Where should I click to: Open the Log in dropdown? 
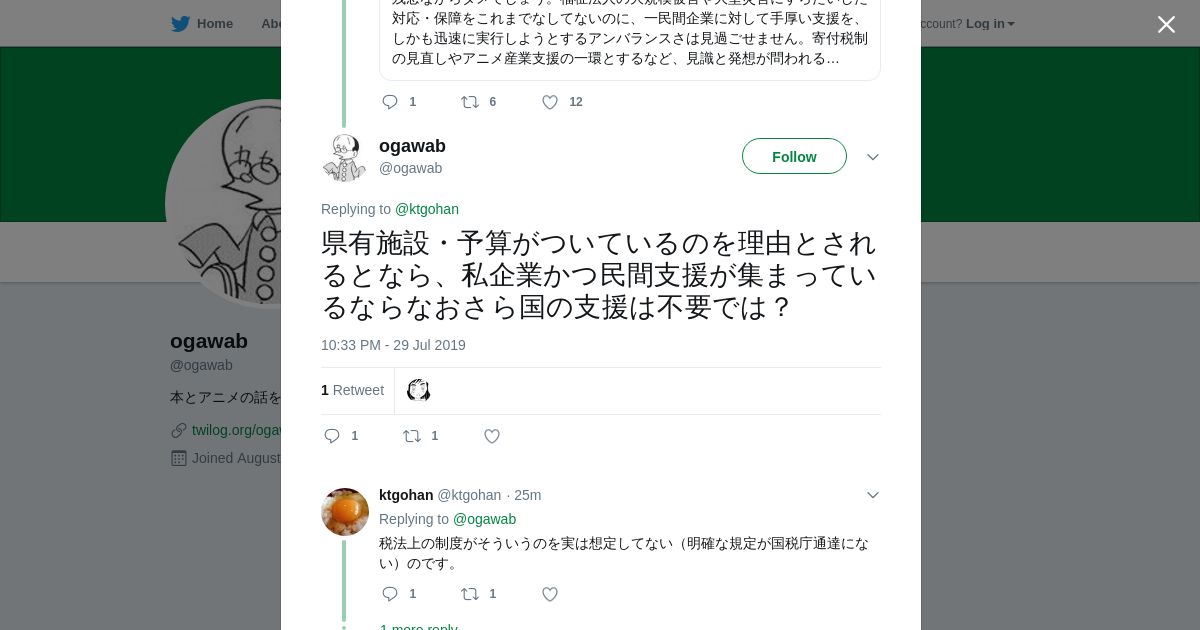click(989, 24)
